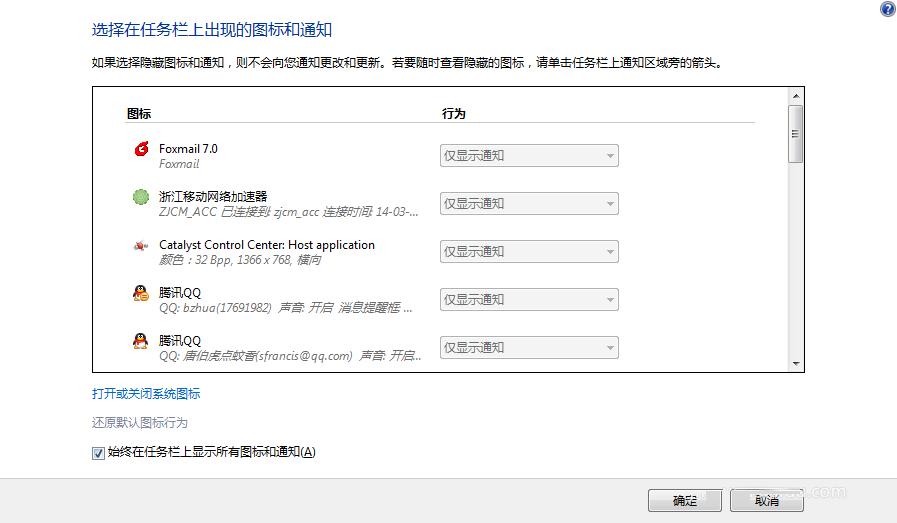This screenshot has height=523, width=897.
Task: Click the green 浙江移动网络加速器 icon
Action: (x=141, y=197)
